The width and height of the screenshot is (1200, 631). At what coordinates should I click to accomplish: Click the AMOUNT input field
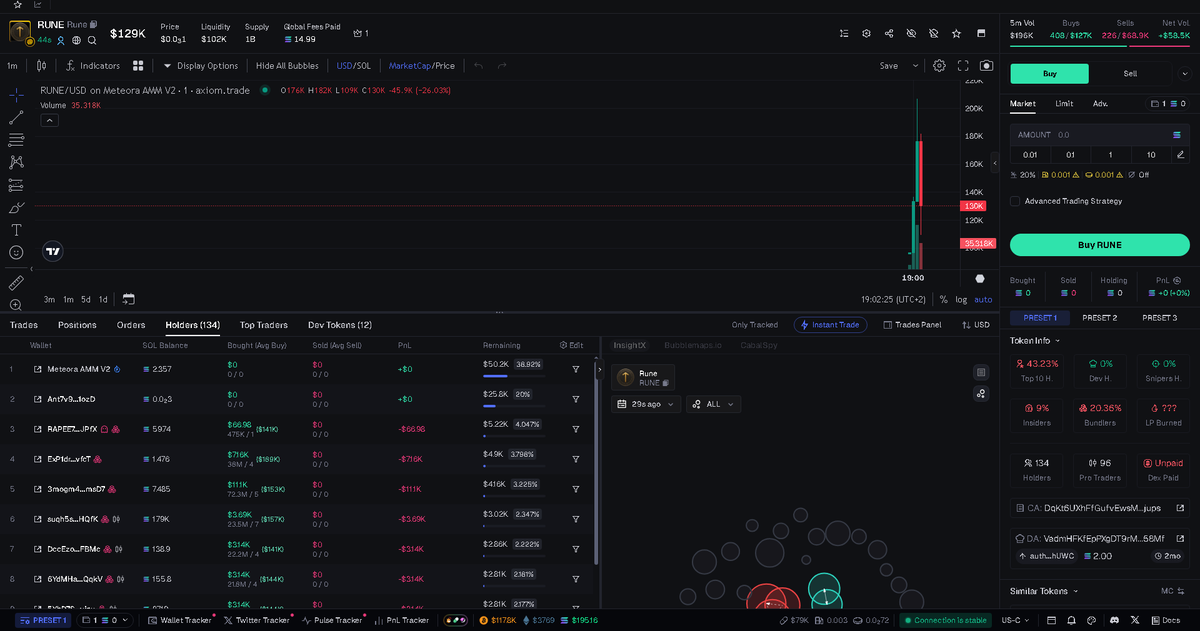pyautogui.click(x=1100, y=134)
